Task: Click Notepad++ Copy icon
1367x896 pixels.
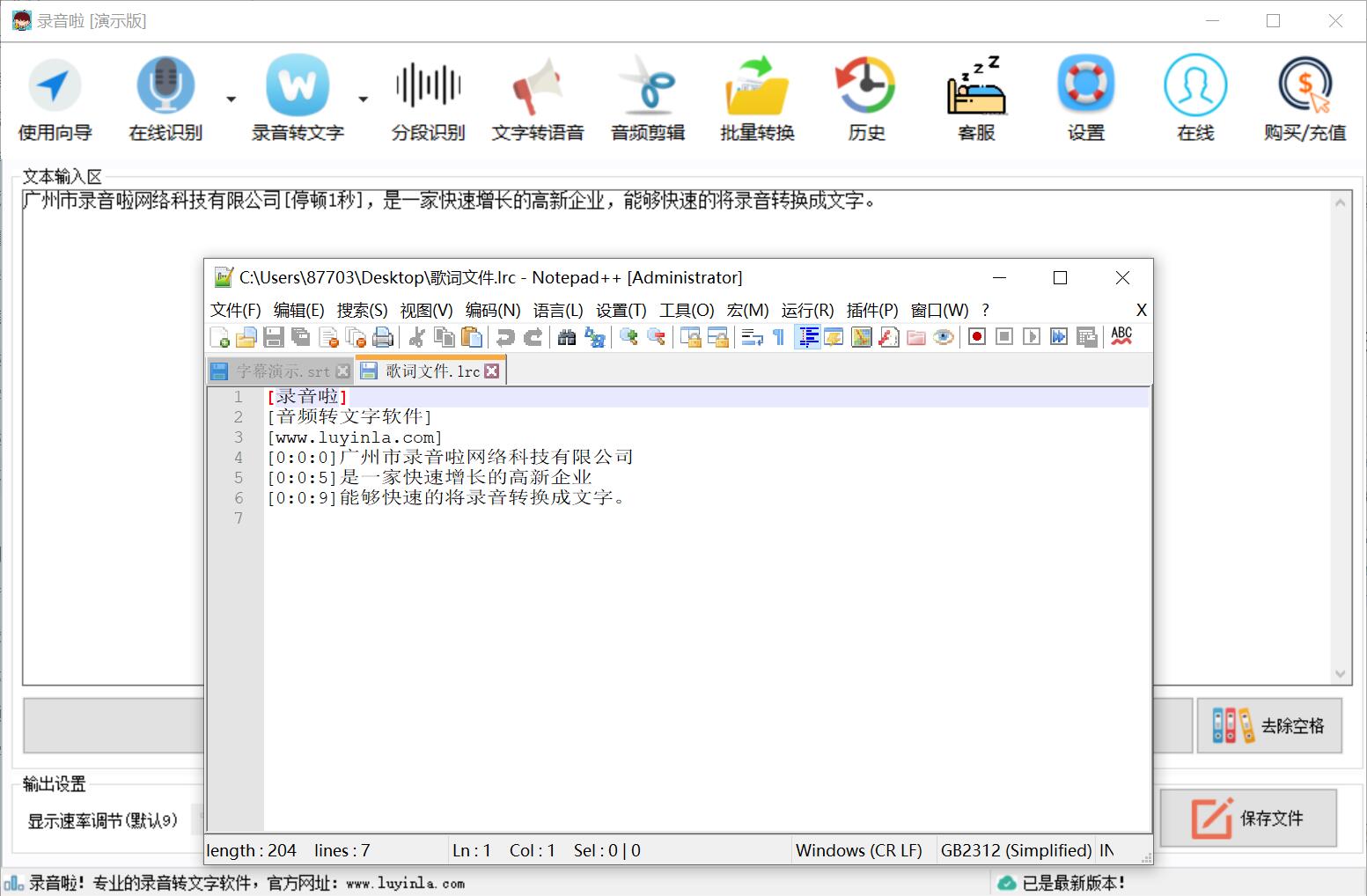Action: point(445,337)
